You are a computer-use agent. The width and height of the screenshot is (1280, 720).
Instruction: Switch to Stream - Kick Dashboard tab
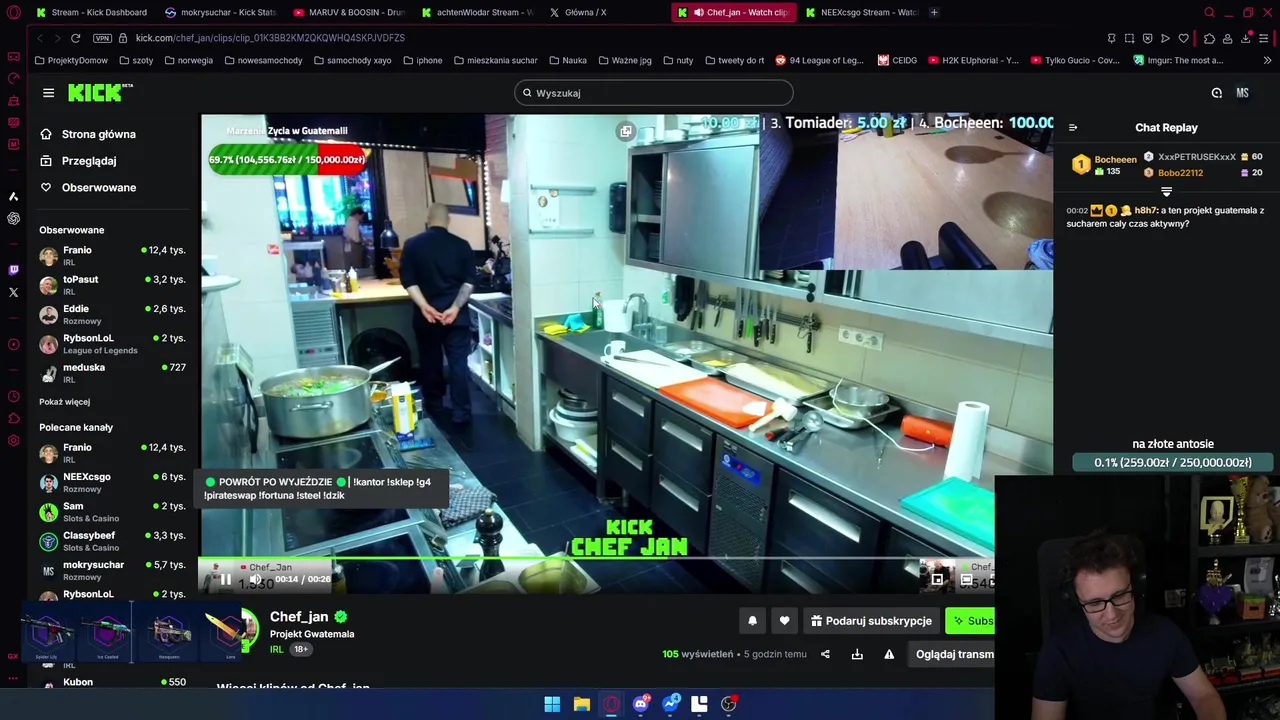click(x=90, y=12)
